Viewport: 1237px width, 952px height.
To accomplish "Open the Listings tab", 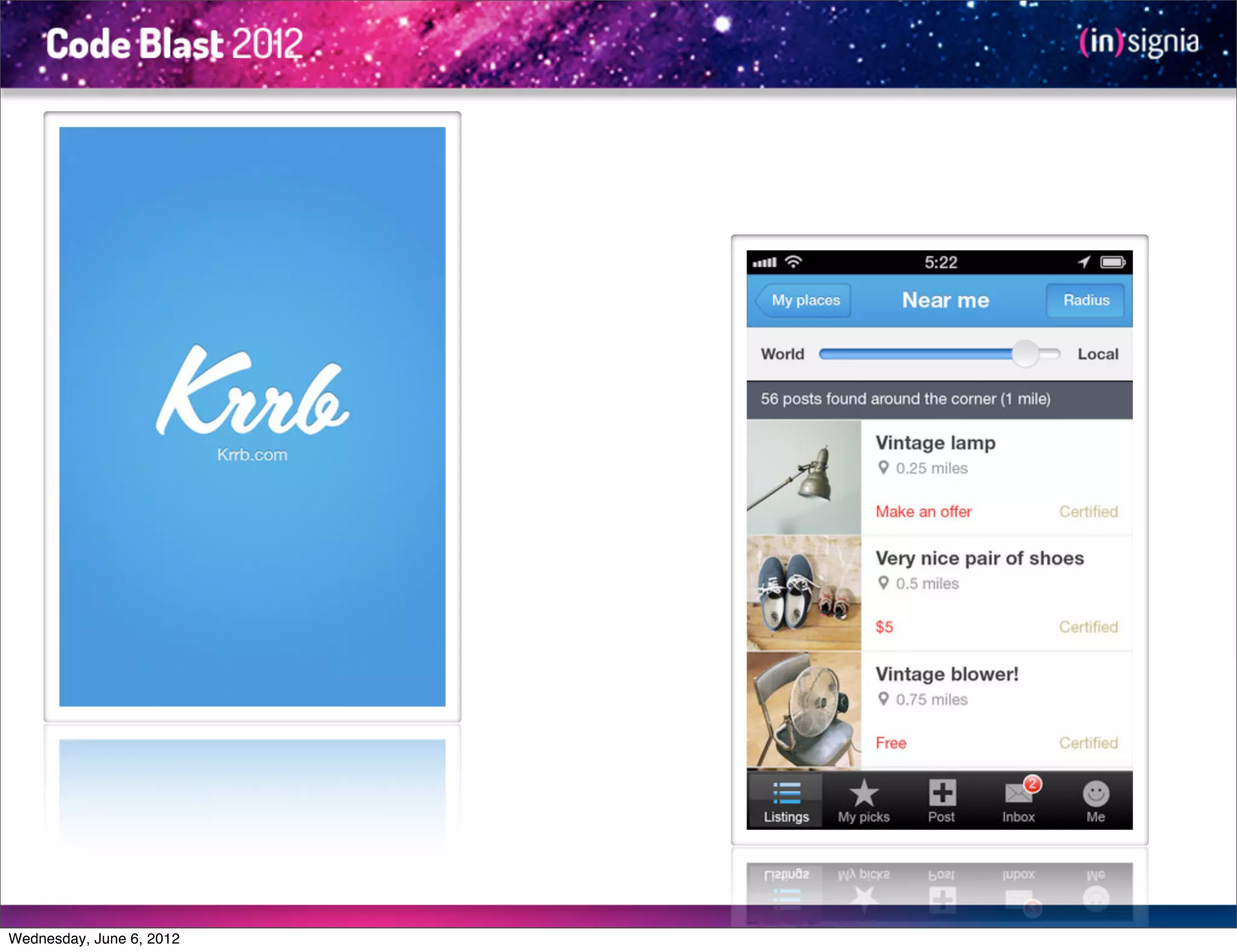I will click(785, 801).
